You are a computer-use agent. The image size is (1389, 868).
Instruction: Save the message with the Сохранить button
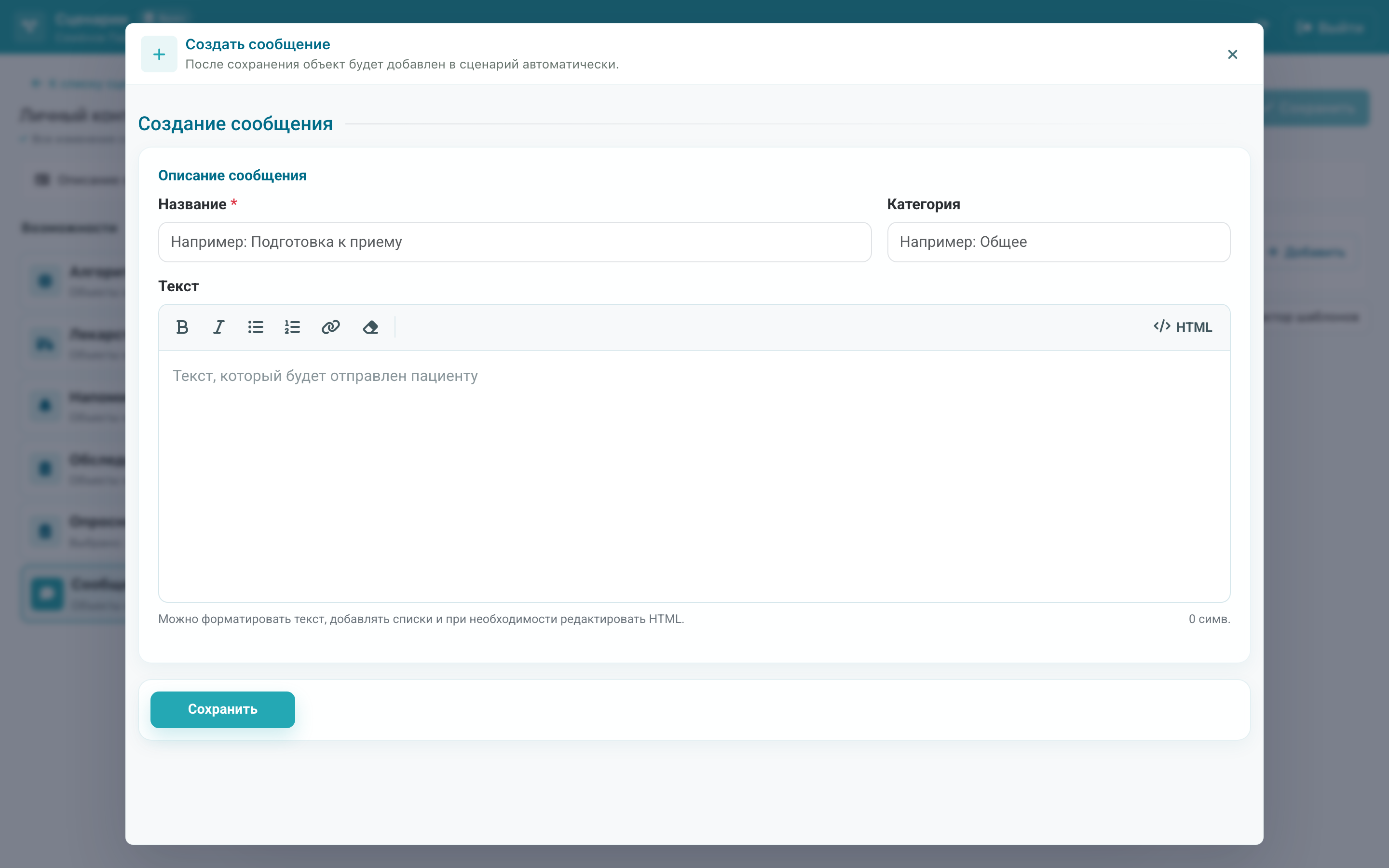tap(223, 709)
